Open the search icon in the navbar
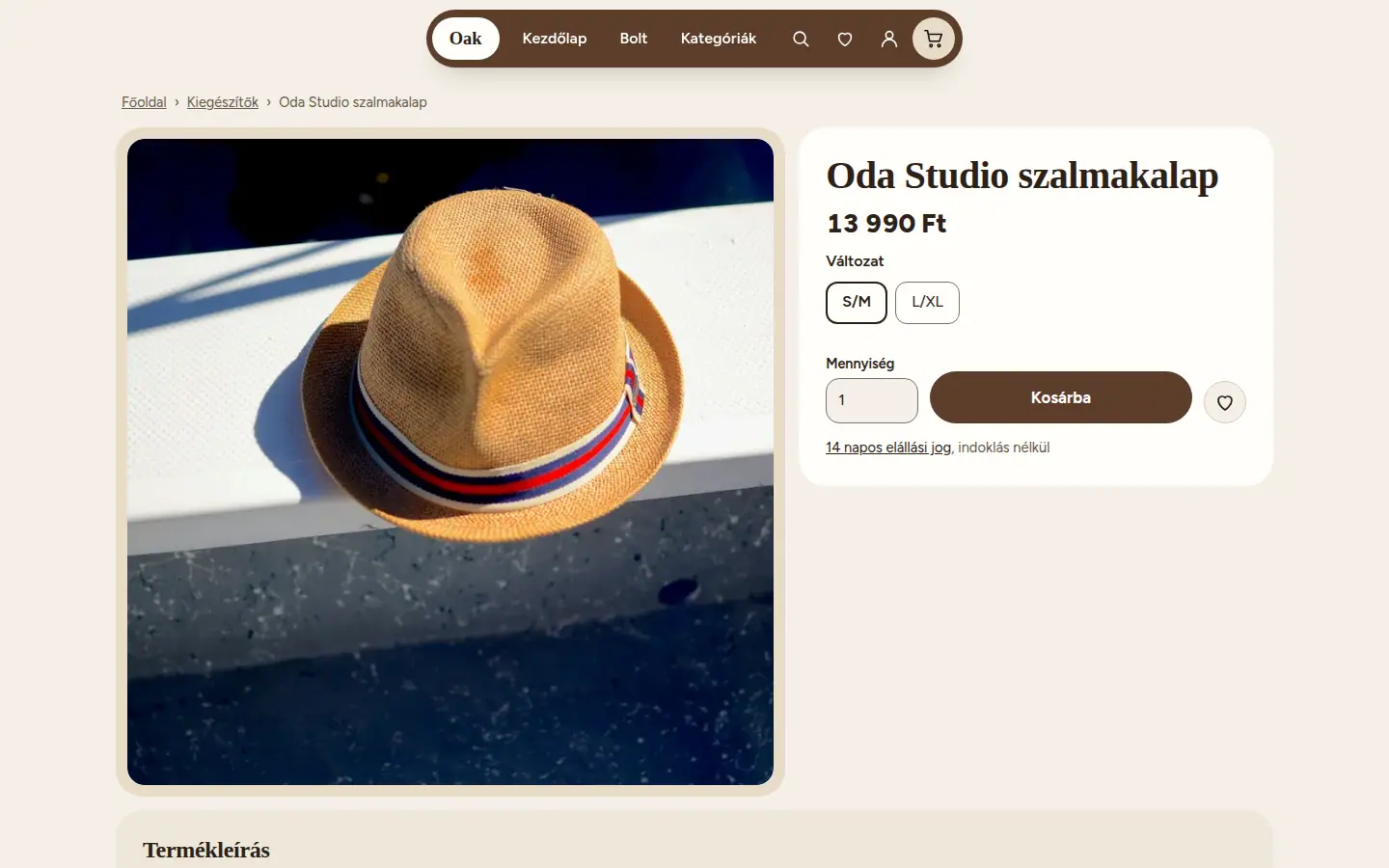Screen dimensions: 1389x868 pyautogui.click(x=801, y=39)
